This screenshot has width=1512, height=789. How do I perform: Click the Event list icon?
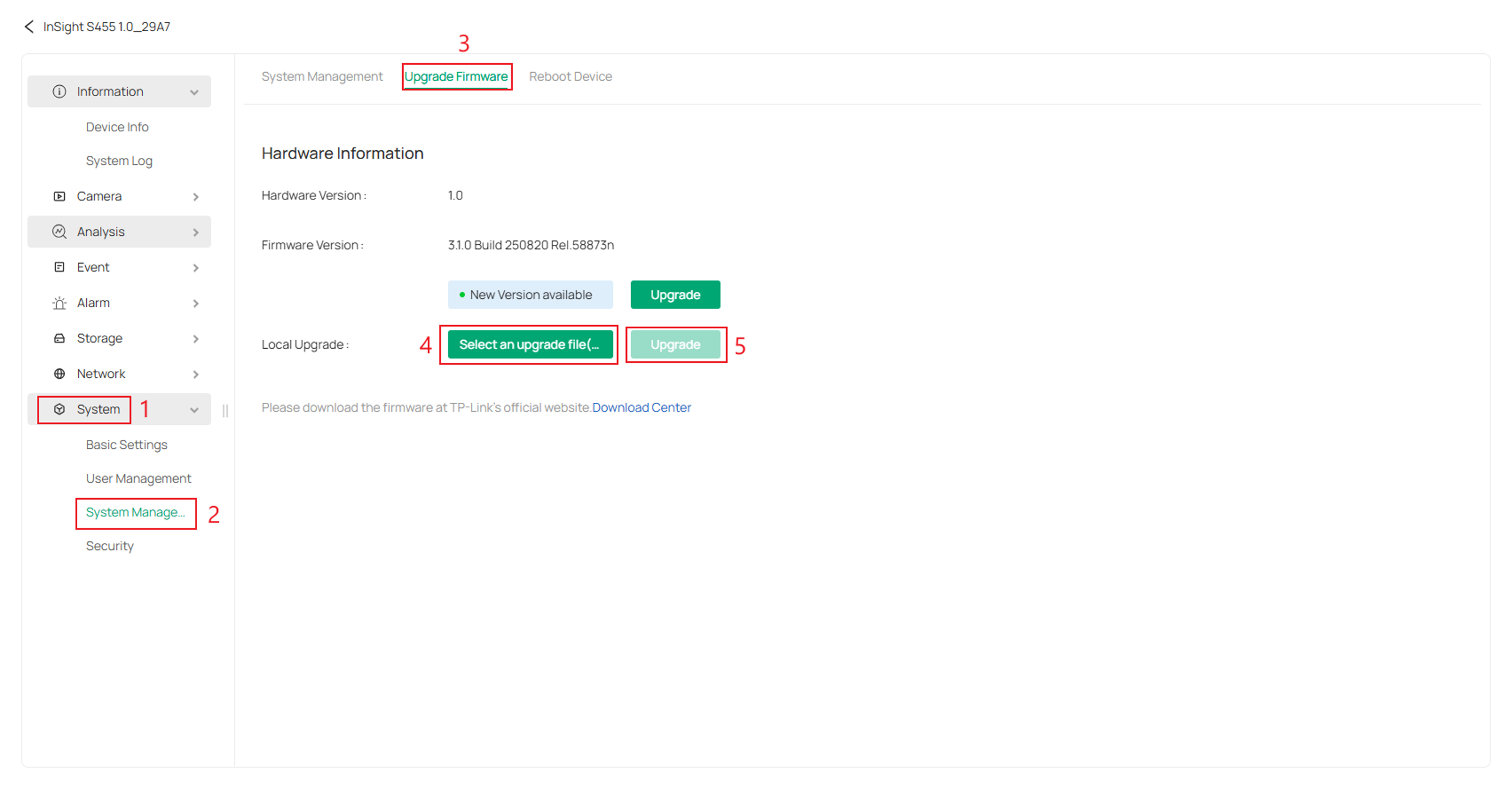[x=59, y=267]
